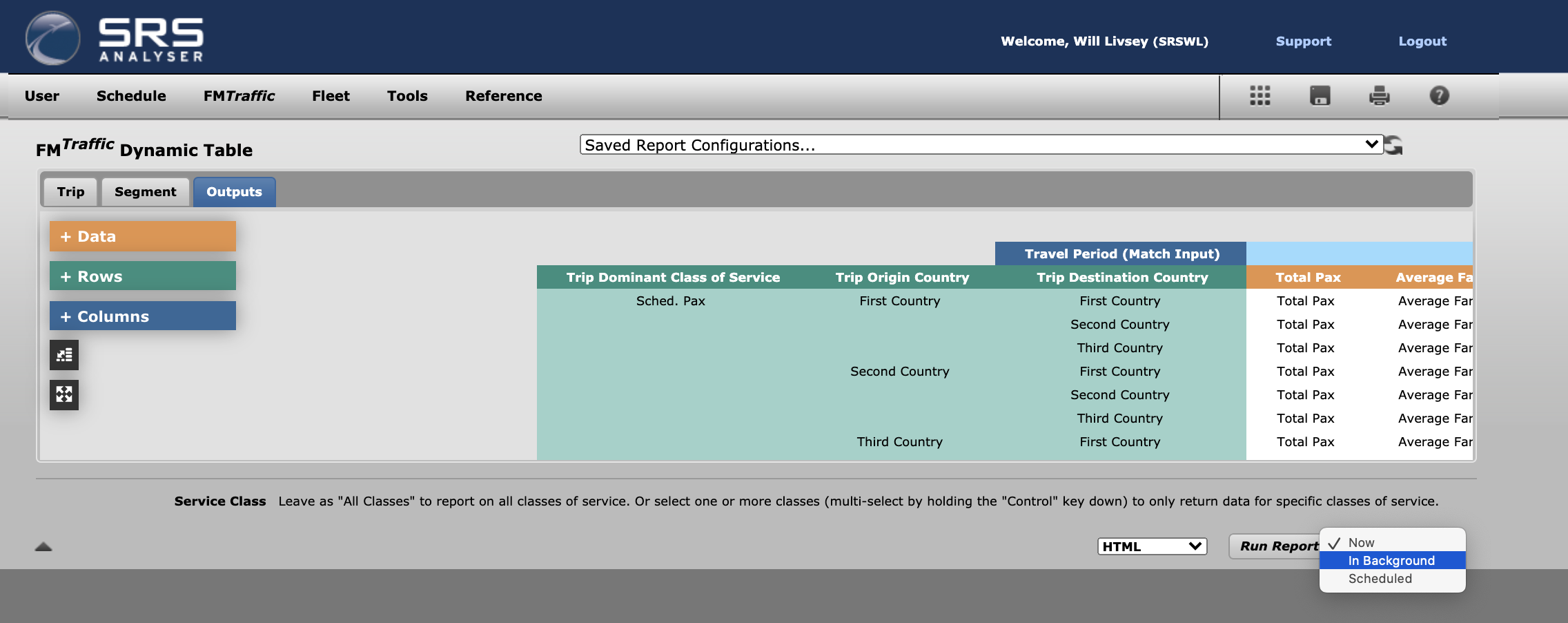Click the expand fullscreen arrows icon
The width and height of the screenshot is (1568, 623).
[x=64, y=395]
